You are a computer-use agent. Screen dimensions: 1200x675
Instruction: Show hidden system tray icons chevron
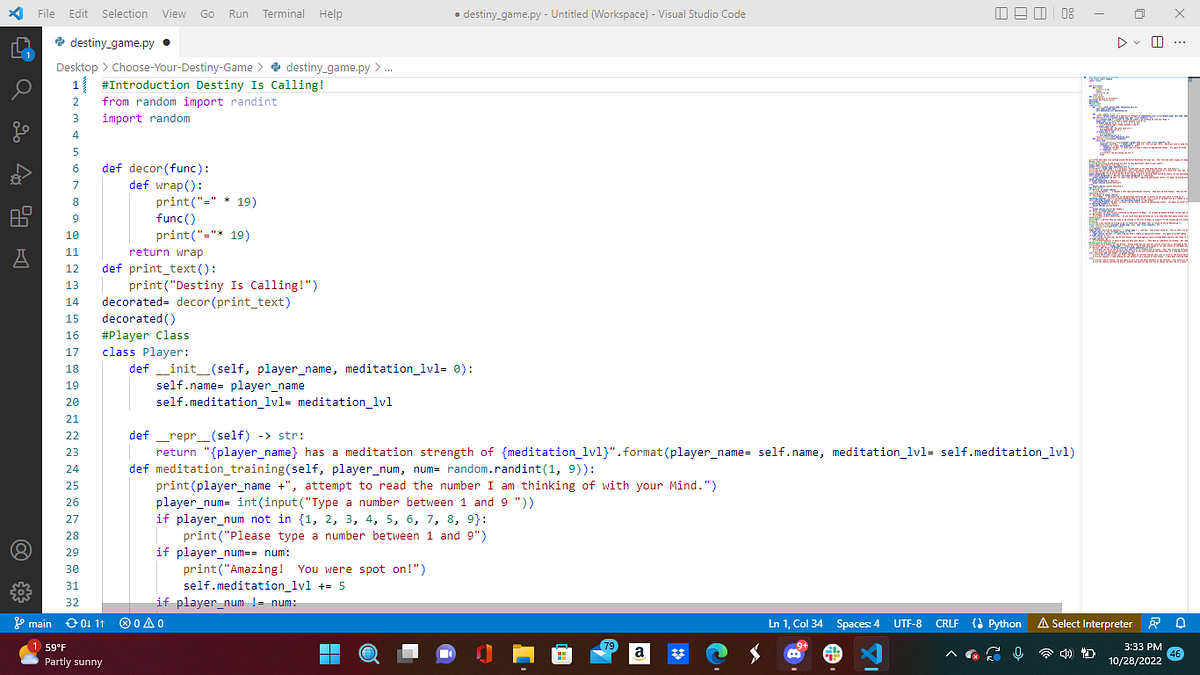[x=952, y=655]
